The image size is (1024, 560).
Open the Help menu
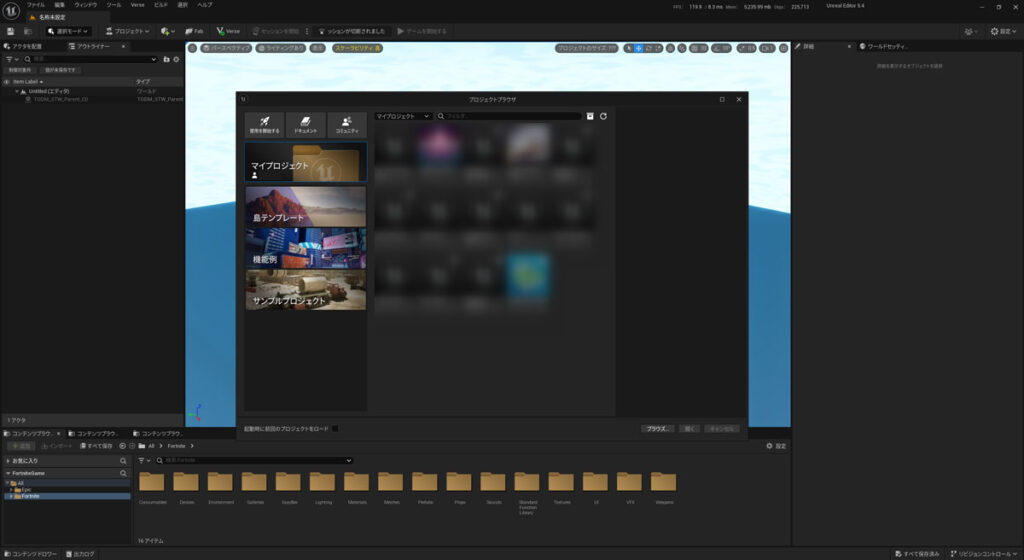[x=204, y=5]
